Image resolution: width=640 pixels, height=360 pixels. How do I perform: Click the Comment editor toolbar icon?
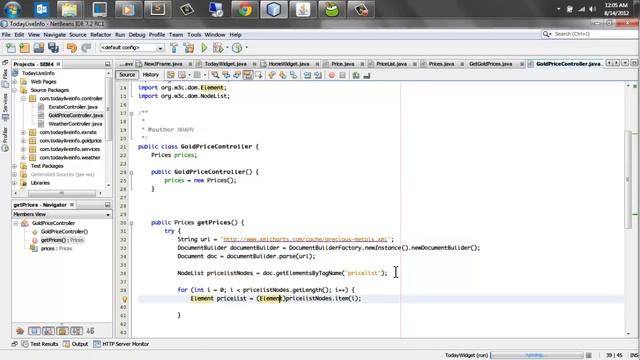click(356, 75)
